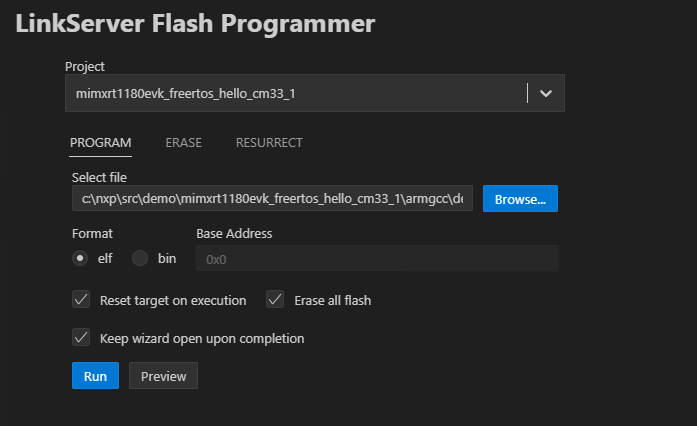This screenshot has width=697, height=426.
Task: Disable Keep wizard open upon completion
Action: tap(81, 338)
